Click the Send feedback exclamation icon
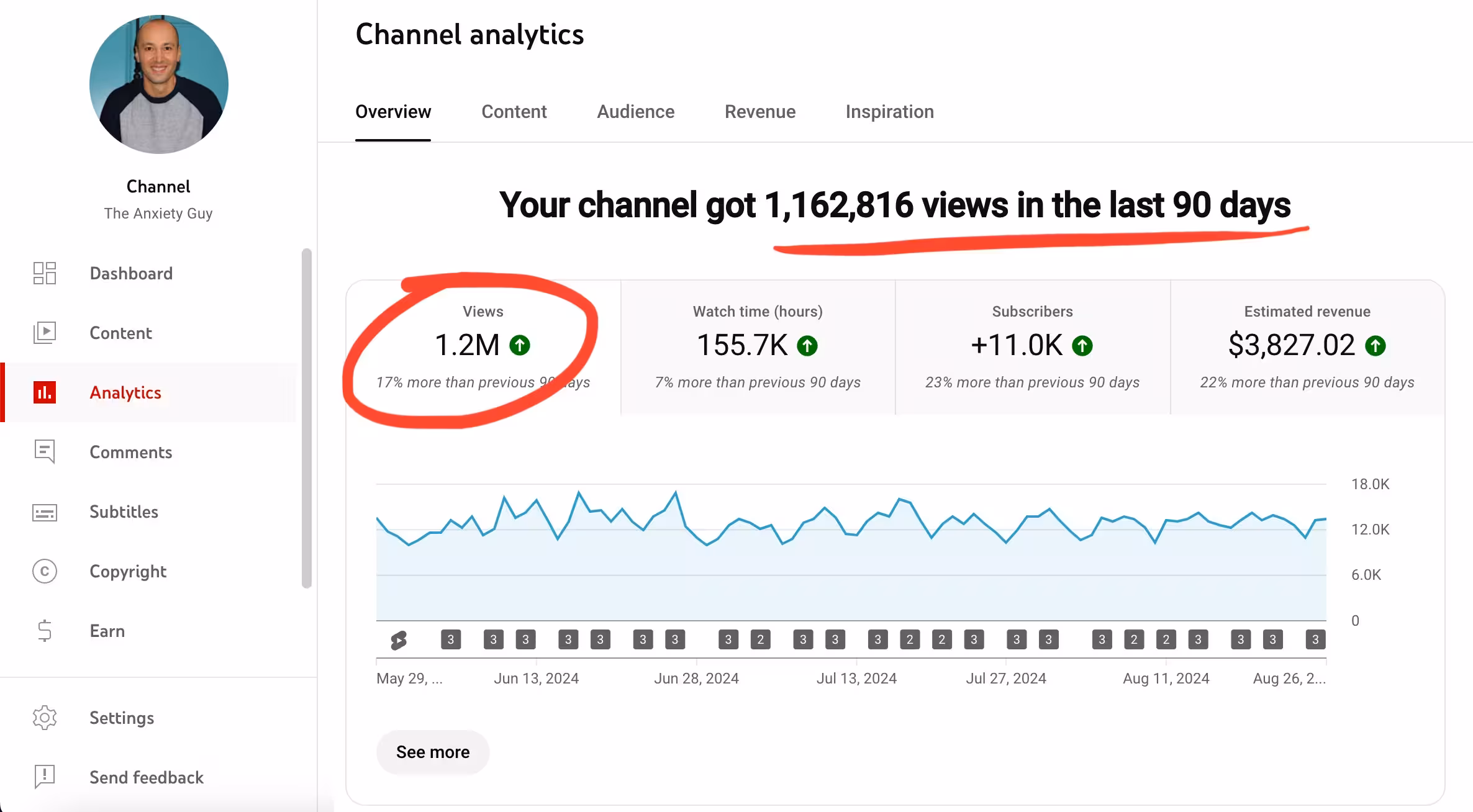The width and height of the screenshot is (1473, 812). 45,777
